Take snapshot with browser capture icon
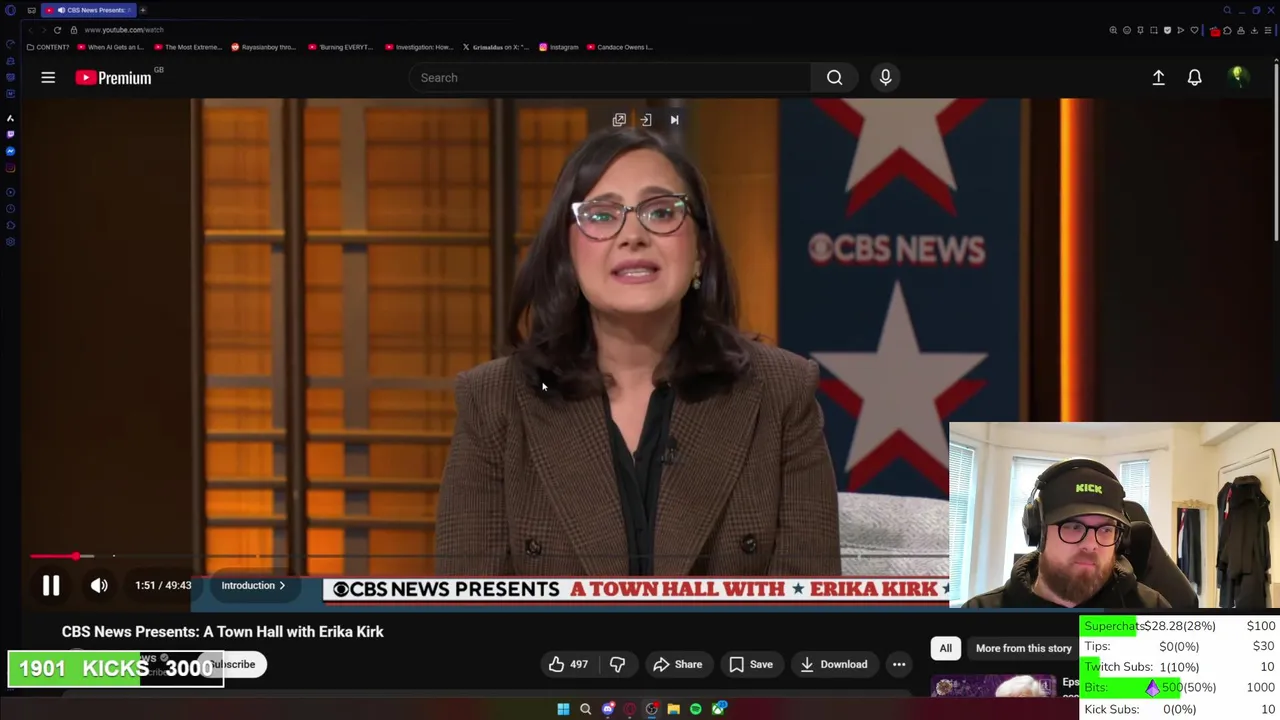The image size is (1280, 720). pos(1154,30)
